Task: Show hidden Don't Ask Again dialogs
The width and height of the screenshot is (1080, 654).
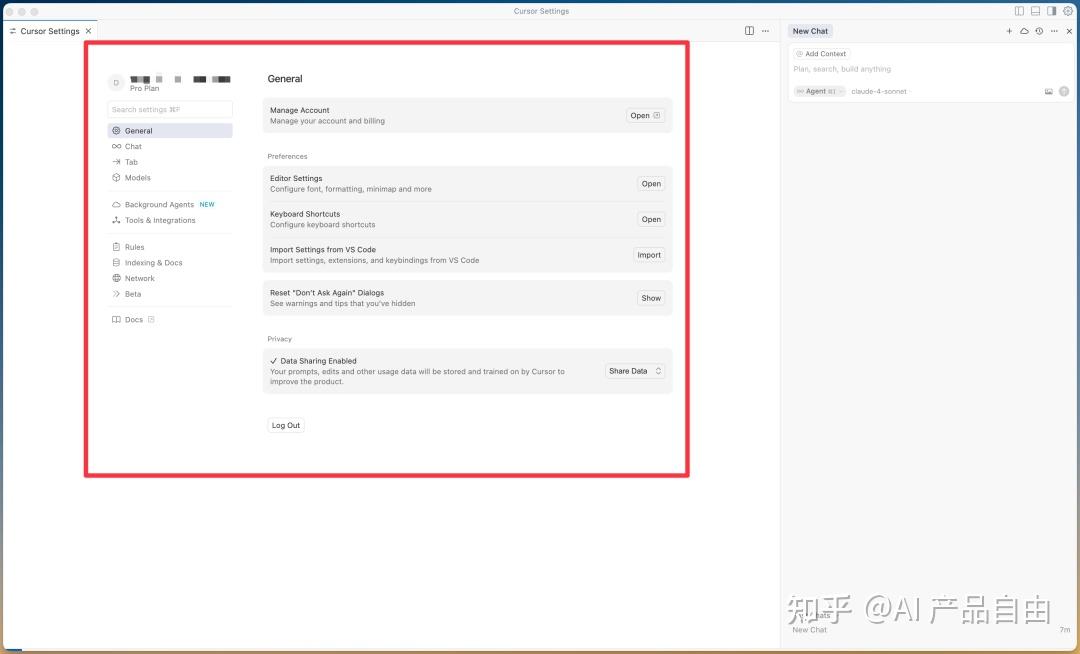Action: click(x=651, y=298)
